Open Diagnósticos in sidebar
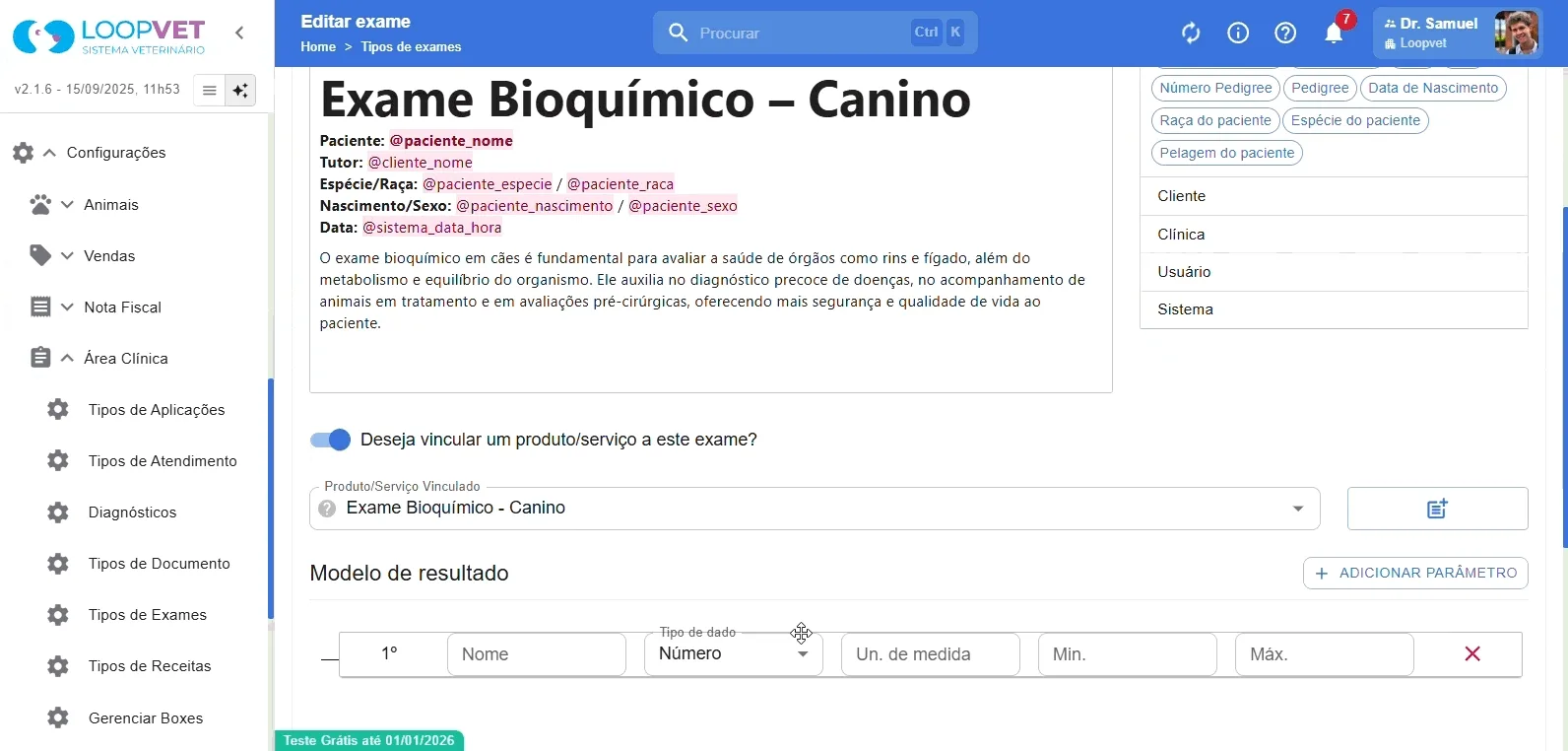The height and width of the screenshot is (751, 1568). (x=132, y=512)
